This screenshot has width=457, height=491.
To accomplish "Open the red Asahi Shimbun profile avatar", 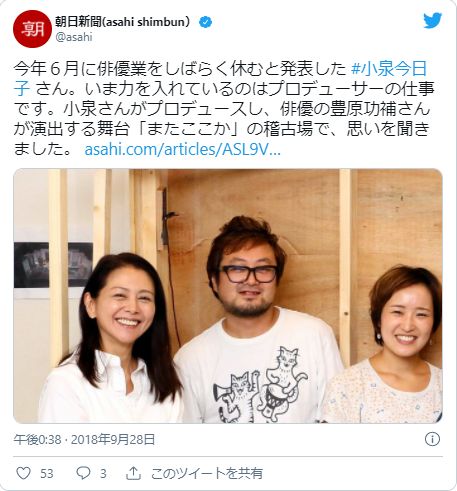I will coord(32,29).
